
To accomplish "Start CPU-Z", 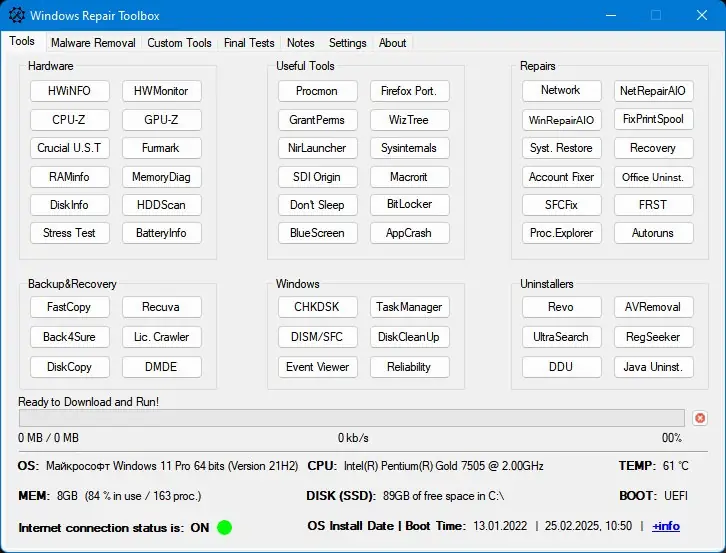I will coord(69,119).
